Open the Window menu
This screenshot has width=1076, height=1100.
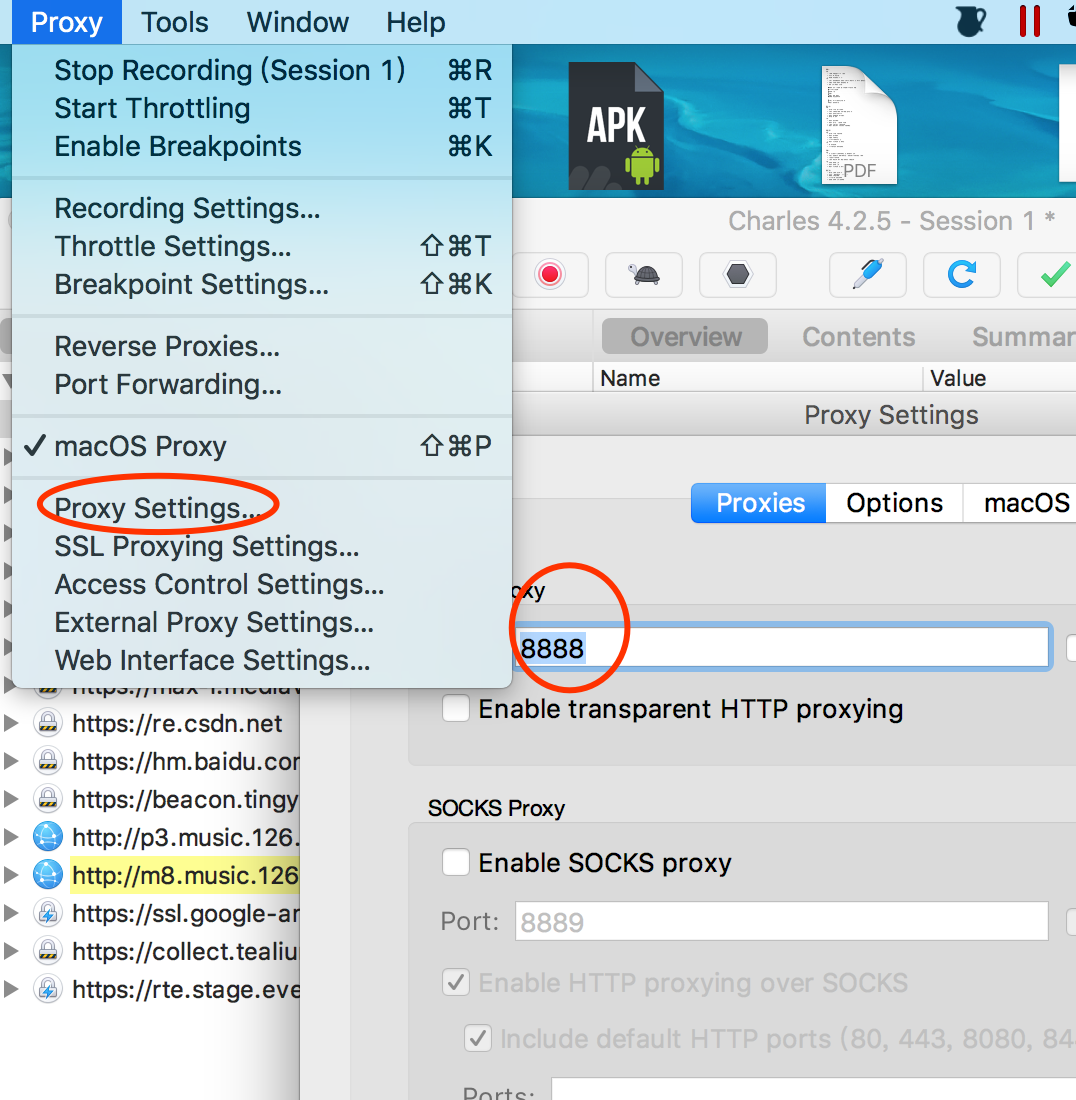pos(297,22)
